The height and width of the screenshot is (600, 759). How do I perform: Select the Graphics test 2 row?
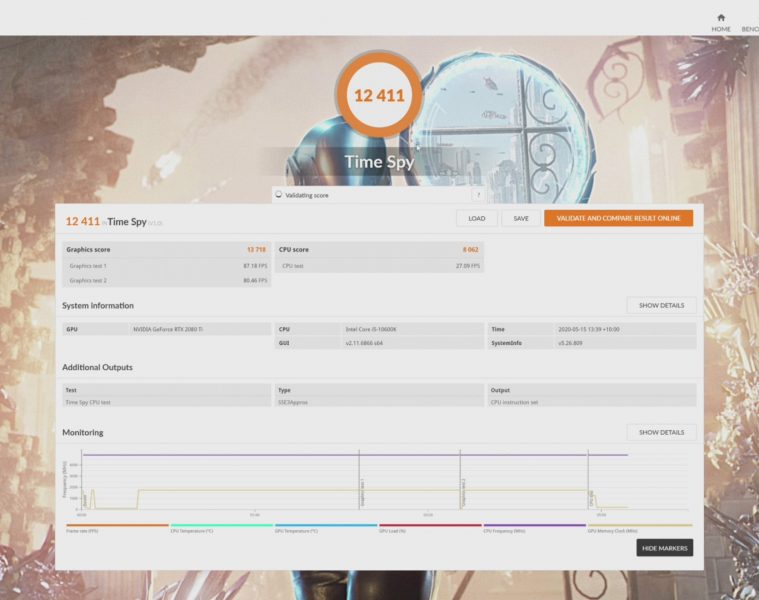(x=167, y=280)
